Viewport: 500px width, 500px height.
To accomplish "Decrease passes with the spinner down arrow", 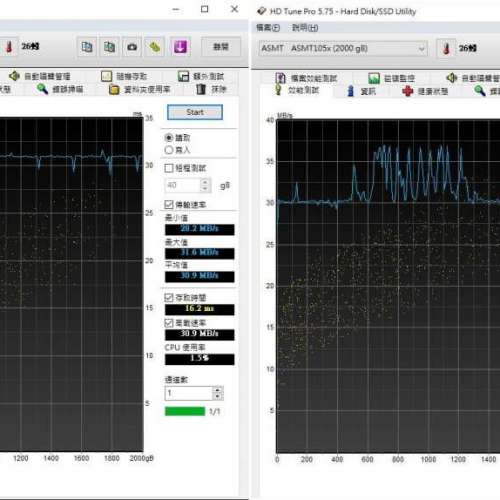I will pos(218,397).
